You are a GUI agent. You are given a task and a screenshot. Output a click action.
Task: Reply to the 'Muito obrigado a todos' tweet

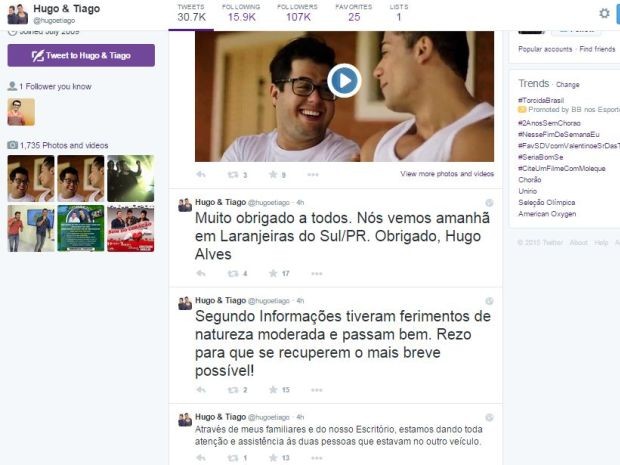pyautogui.click(x=201, y=273)
